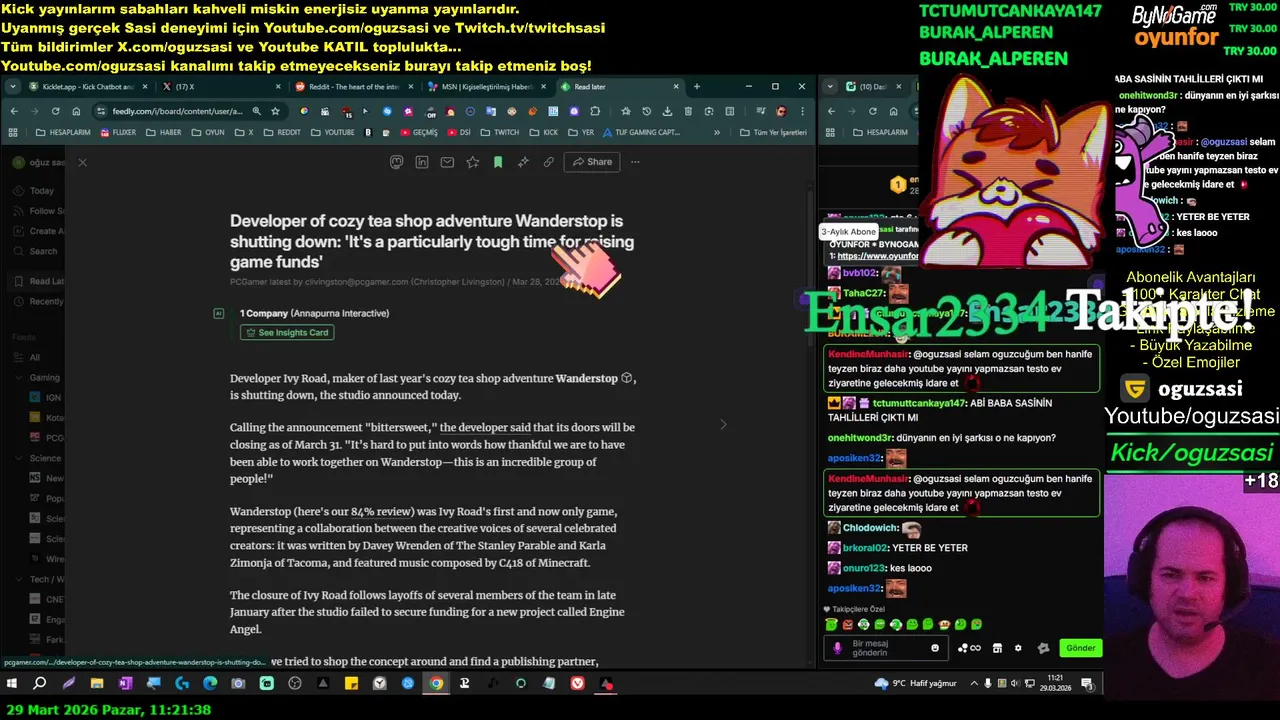Screen dimensions: 1280x720
Task: Show more bookmarks overflow chevron
Action: click(x=717, y=132)
